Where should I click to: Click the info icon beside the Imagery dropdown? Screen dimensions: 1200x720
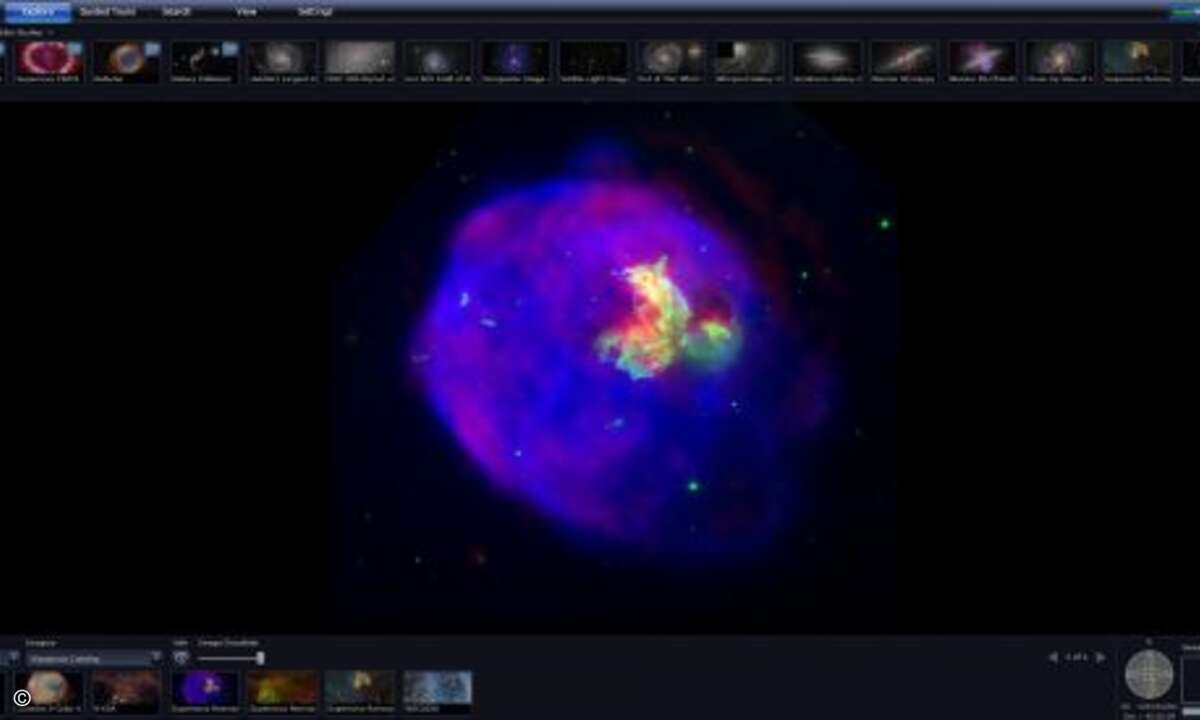point(181,658)
